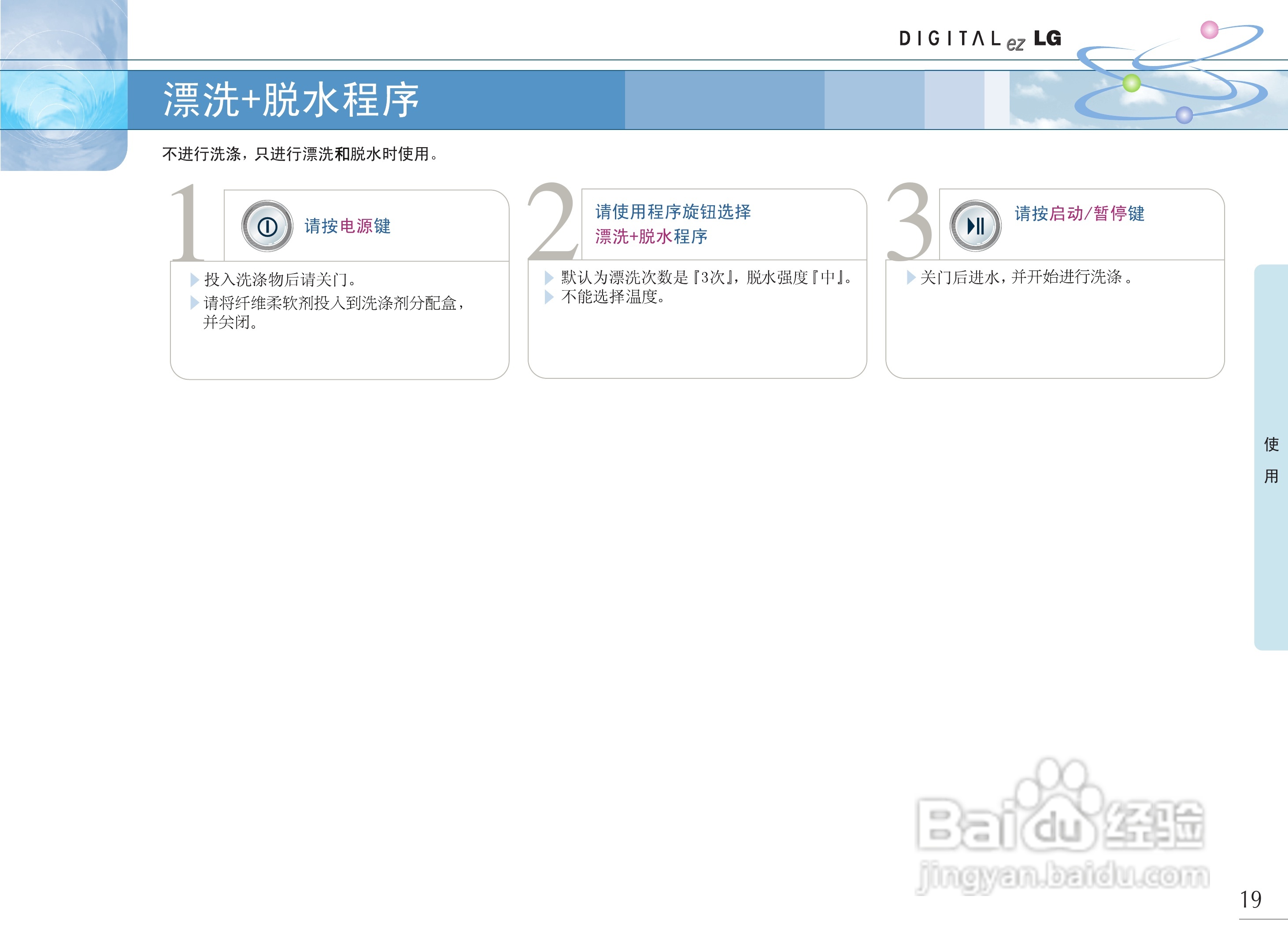Click the large step number 2
Screen dimensions: 1288x948
pyautogui.click(x=551, y=222)
